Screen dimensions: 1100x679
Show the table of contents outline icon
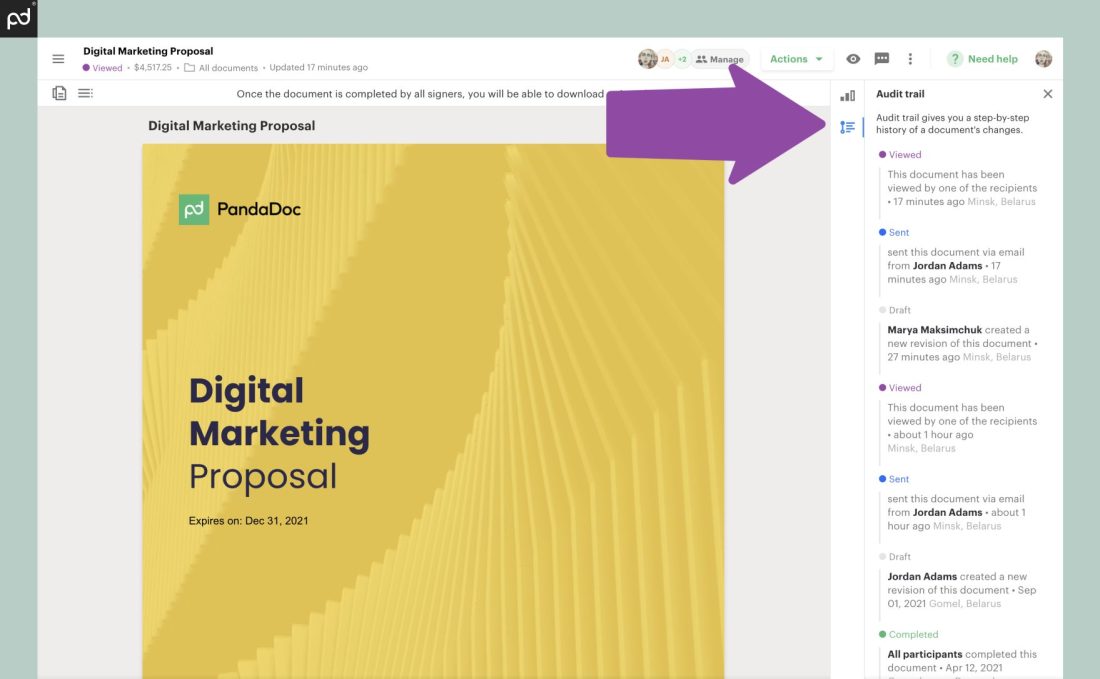tap(85, 94)
